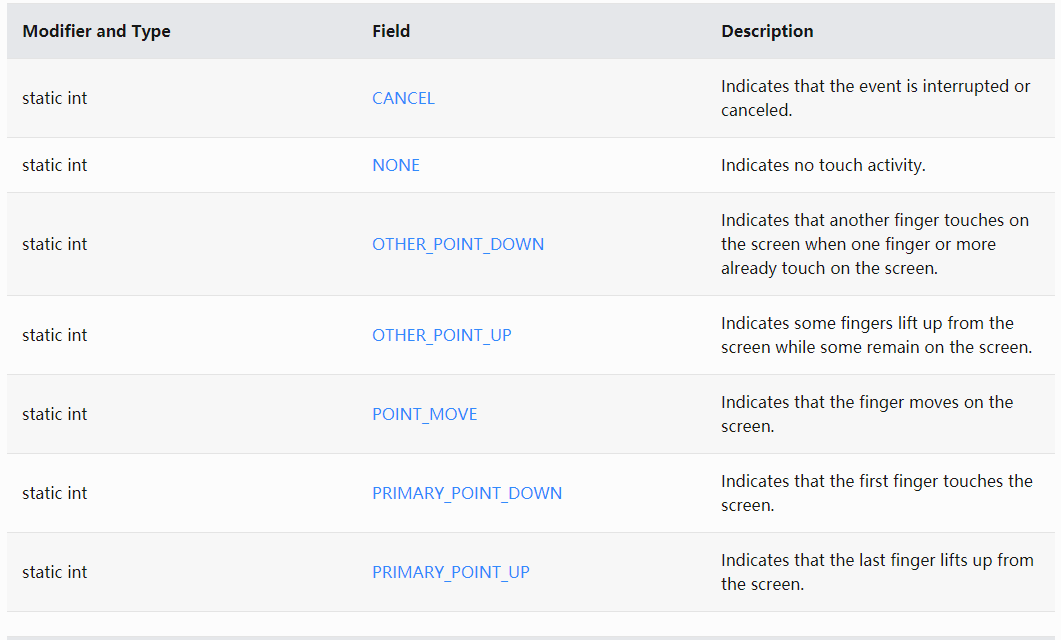Viewport: 1061px width, 640px height.
Task: Go to the PRIMARY_POINT_DOWN field link
Action: coord(467,493)
